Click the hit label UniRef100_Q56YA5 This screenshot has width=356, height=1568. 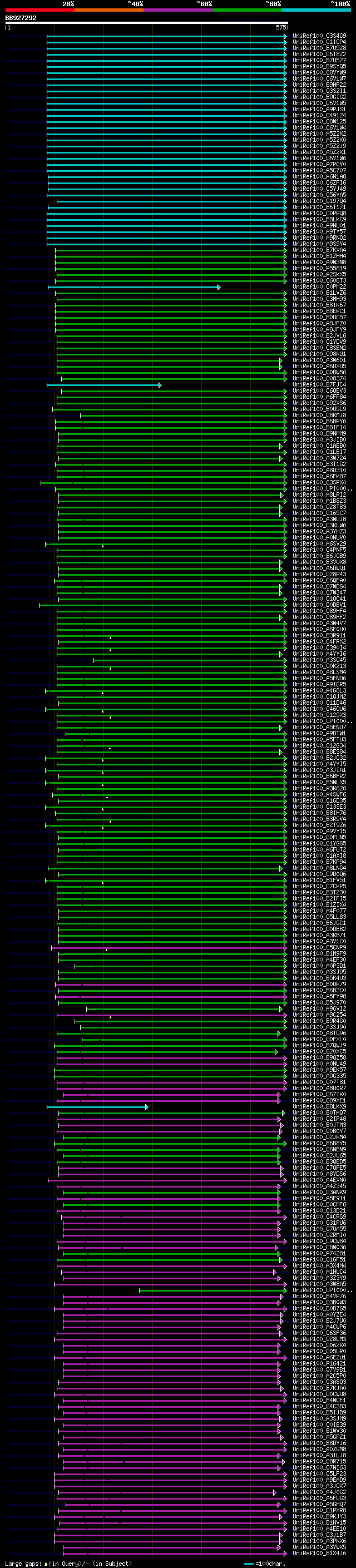(319, 195)
